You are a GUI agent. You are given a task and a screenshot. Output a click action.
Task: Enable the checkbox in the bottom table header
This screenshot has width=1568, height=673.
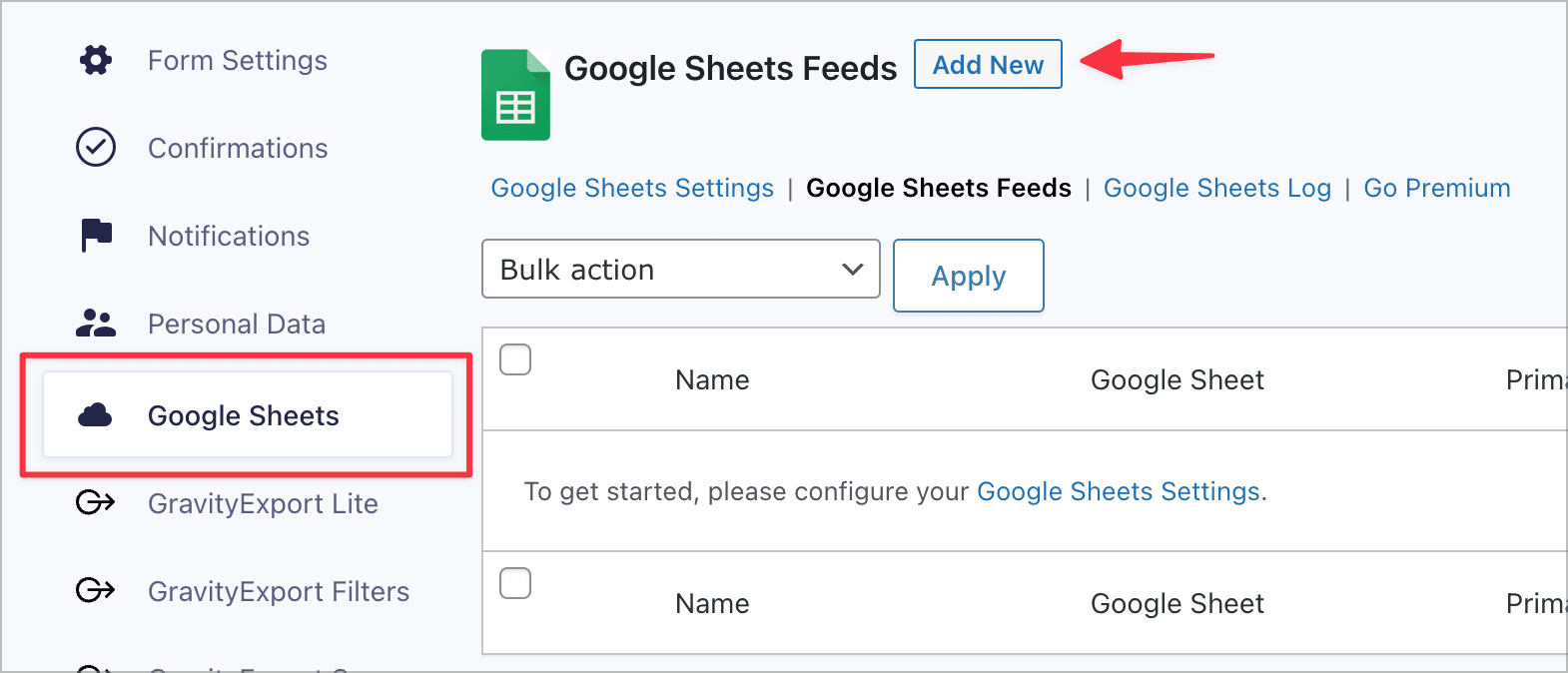tap(515, 583)
